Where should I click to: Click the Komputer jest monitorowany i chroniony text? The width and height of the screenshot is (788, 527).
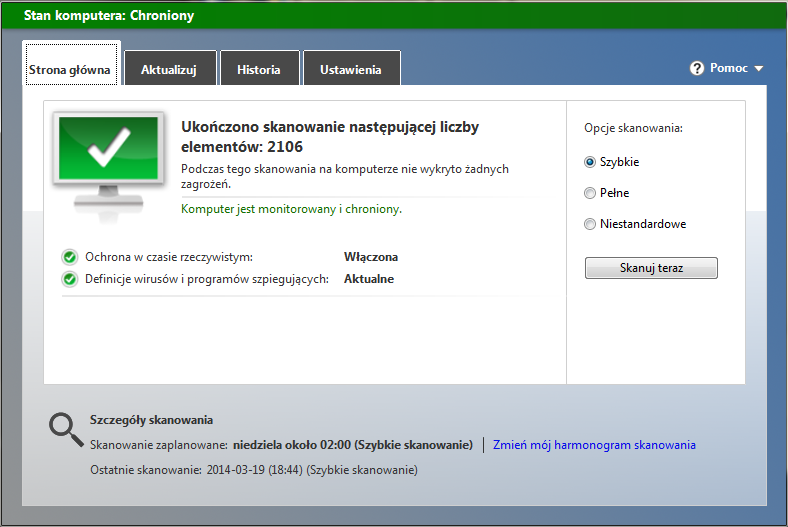point(291,209)
